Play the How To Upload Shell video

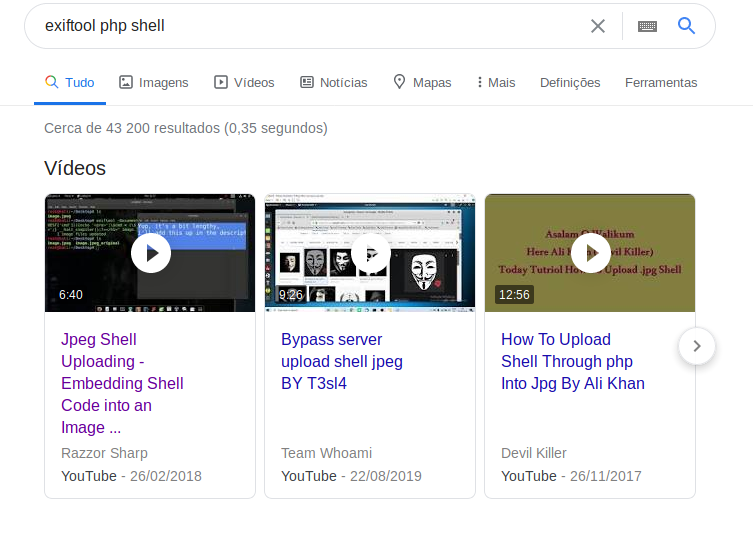[591, 253]
